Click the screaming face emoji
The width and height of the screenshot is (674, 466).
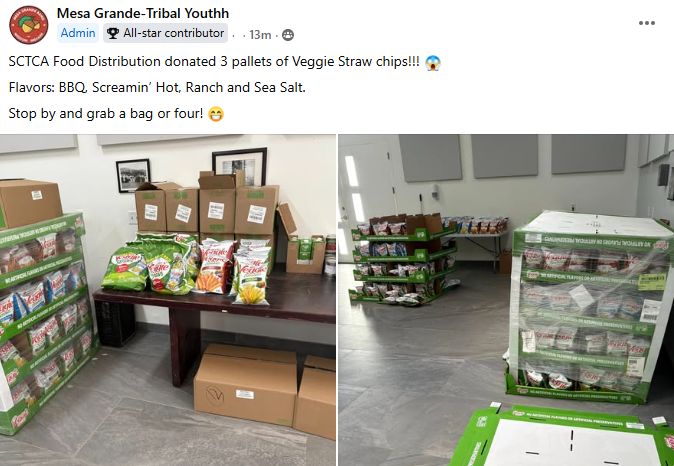433,63
